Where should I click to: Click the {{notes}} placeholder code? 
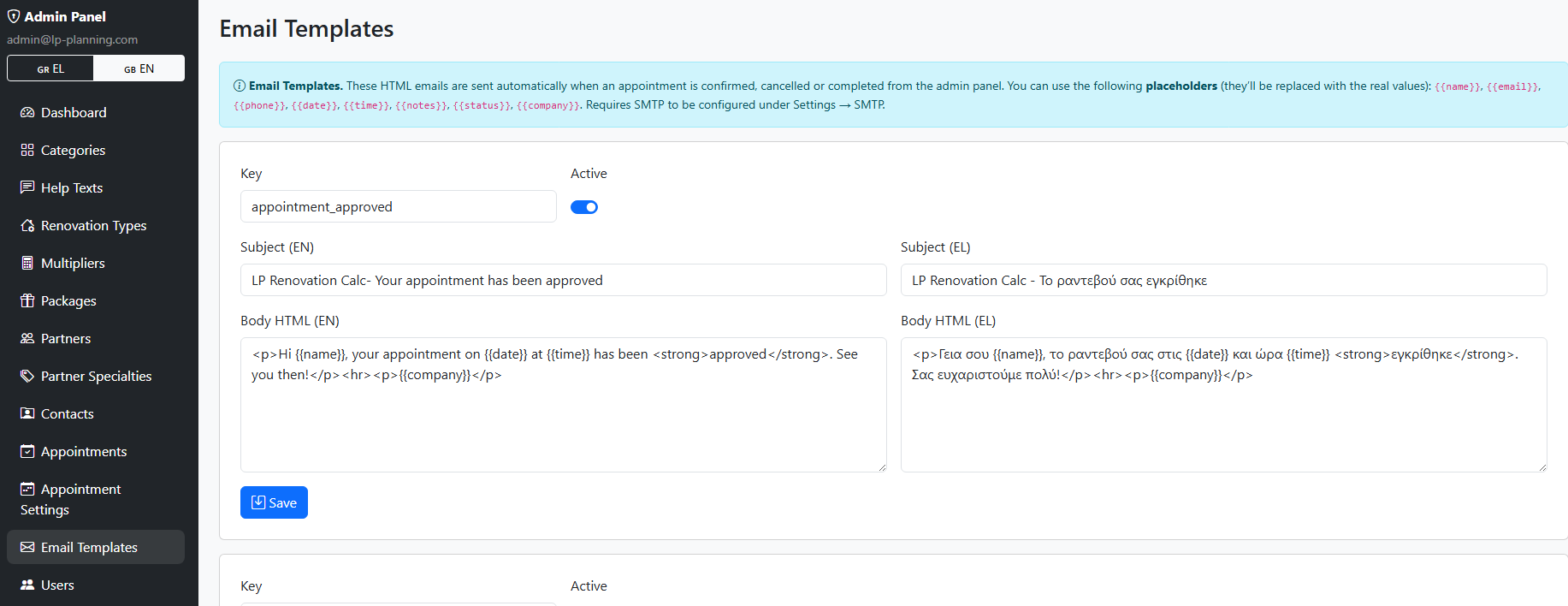(422, 105)
